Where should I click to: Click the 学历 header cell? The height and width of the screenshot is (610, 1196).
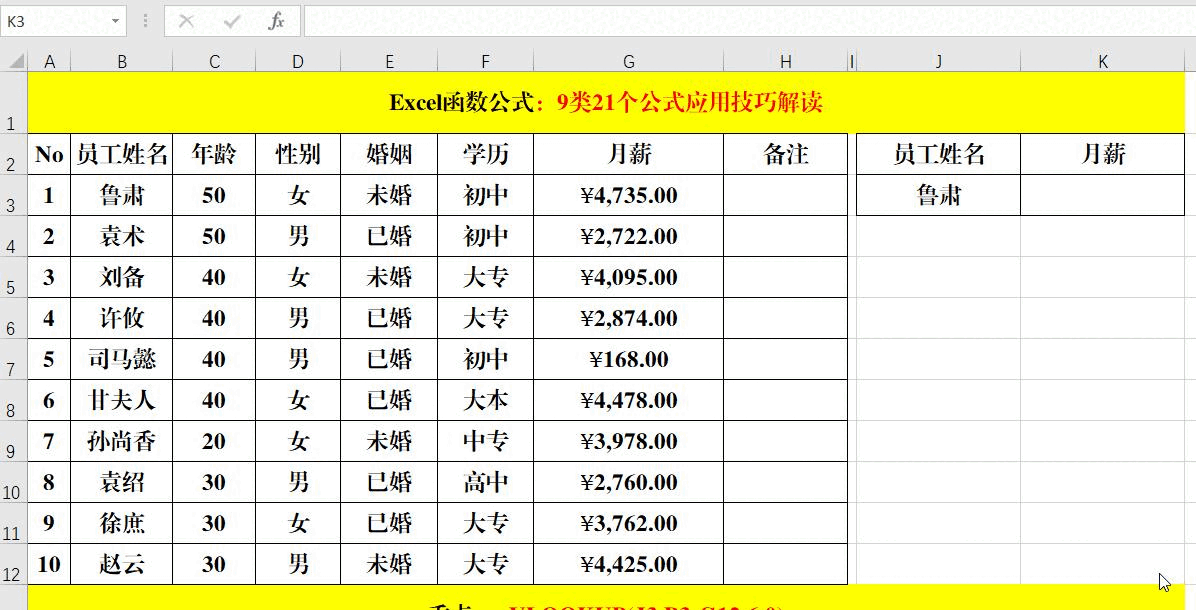point(485,154)
